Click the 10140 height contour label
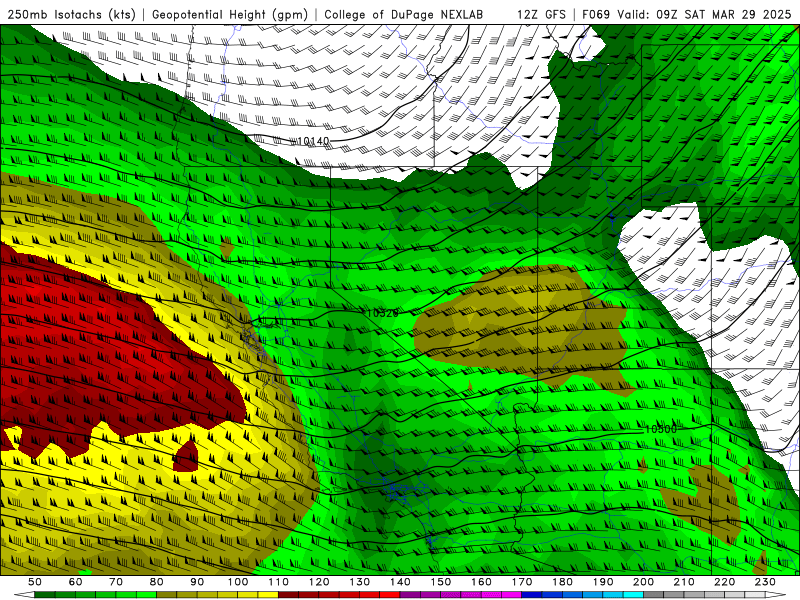The width and height of the screenshot is (800, 600). click(x=313, y=141)
